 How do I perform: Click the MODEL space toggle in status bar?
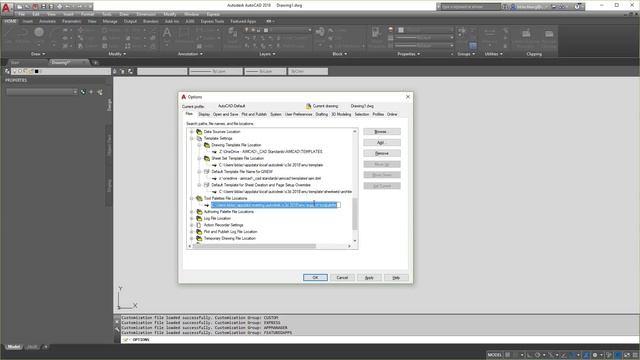(494, 355)
